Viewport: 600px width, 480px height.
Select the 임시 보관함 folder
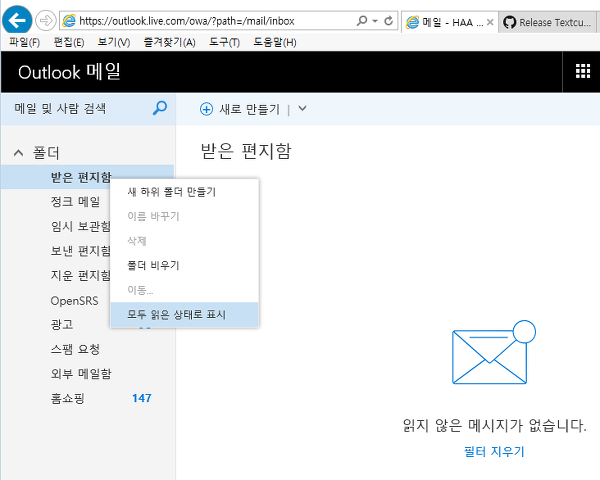click(x=81, y=226)
